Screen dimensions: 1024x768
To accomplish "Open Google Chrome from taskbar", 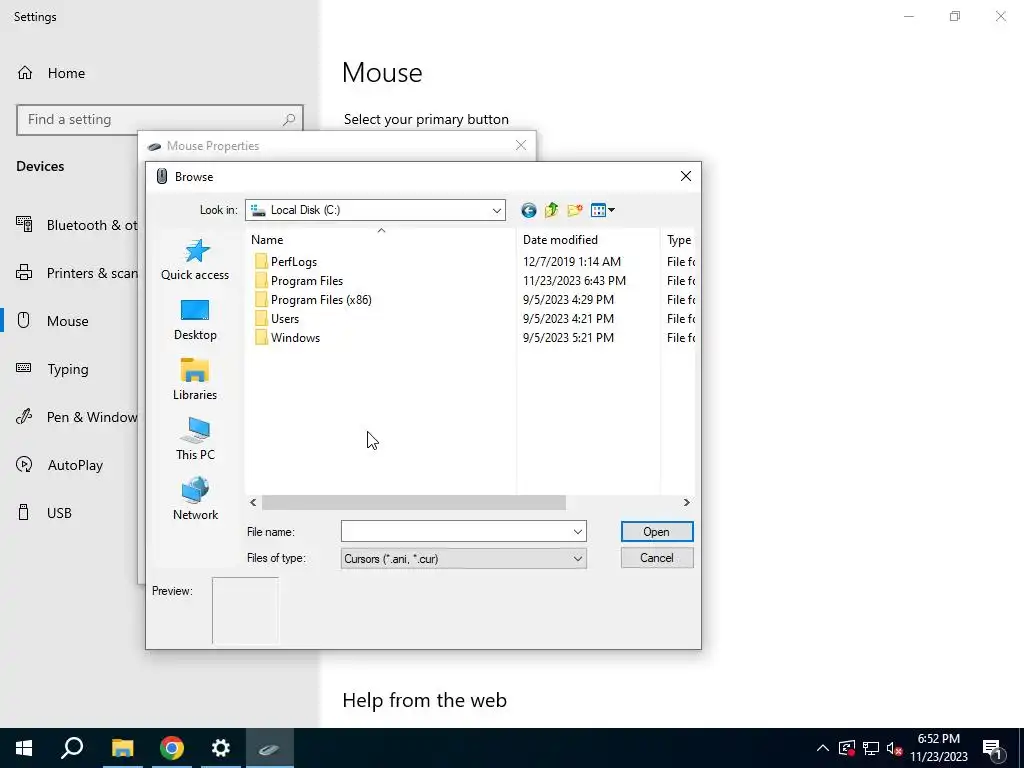I will point(172,748).
